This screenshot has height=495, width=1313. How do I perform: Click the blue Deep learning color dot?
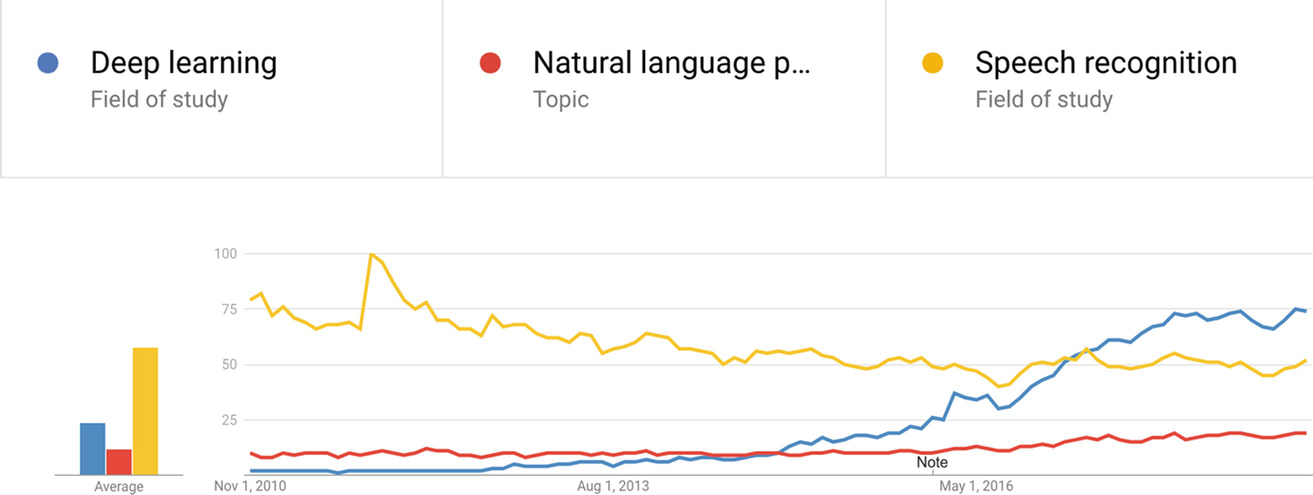click(x=47, y=63)
